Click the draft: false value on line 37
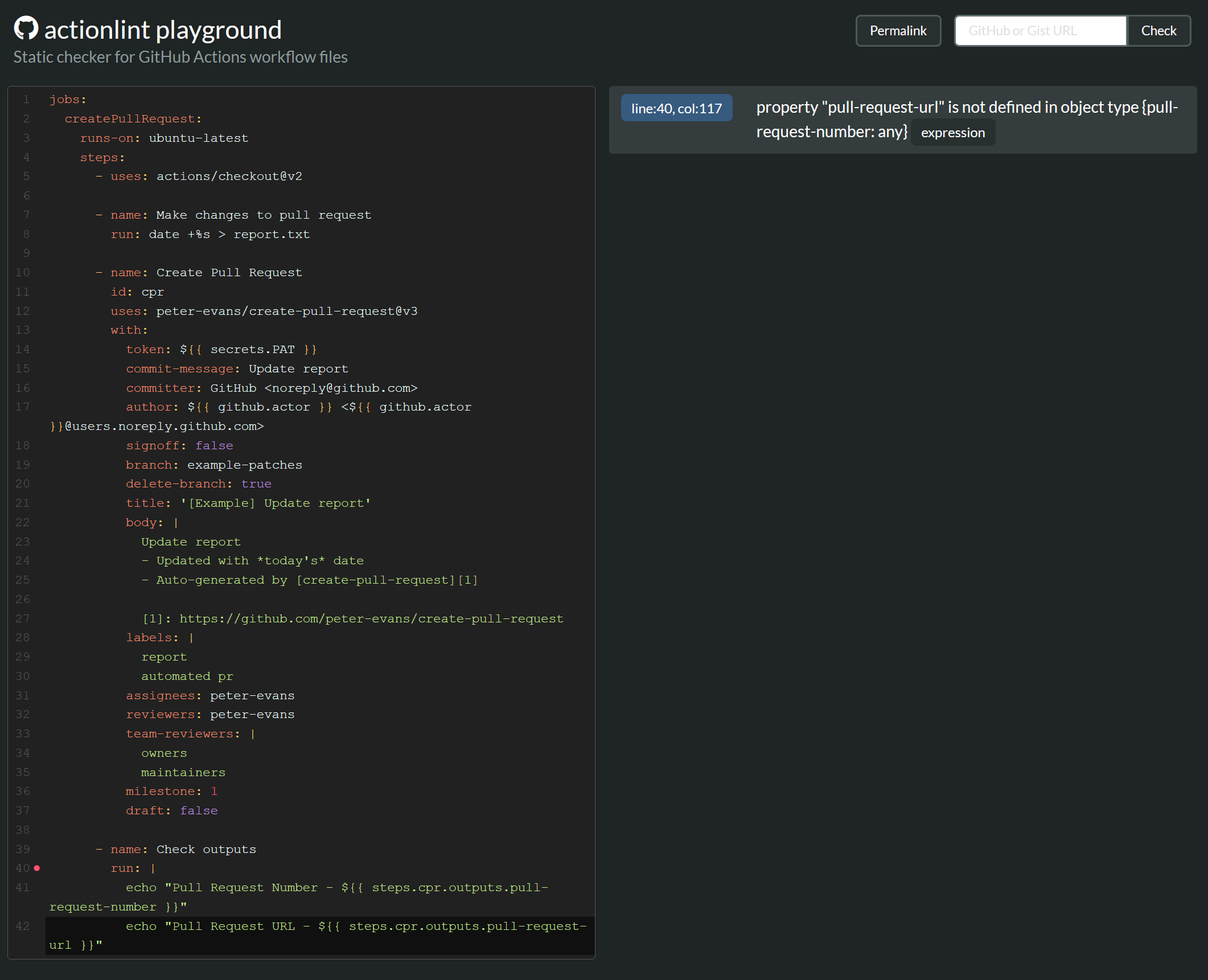 199,810
